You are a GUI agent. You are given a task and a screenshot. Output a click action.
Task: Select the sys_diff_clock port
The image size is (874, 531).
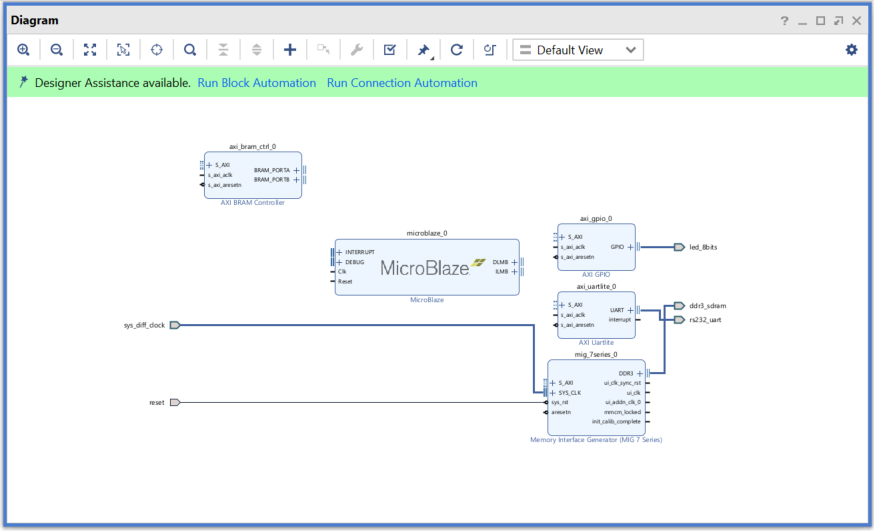click(174, 325)
